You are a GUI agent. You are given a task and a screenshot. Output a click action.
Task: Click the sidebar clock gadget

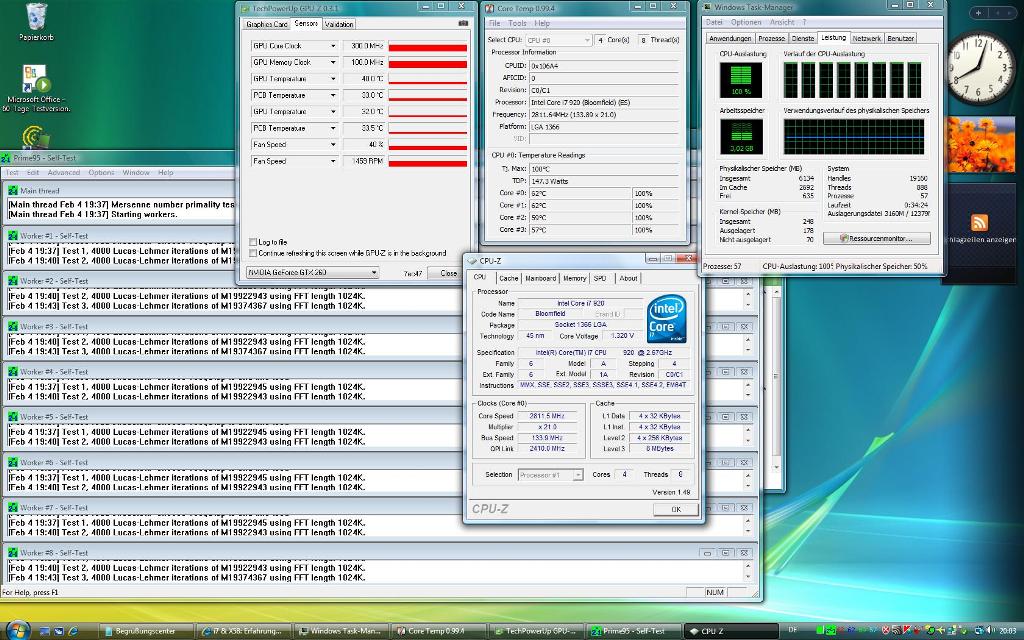click(x=979, y=67)
